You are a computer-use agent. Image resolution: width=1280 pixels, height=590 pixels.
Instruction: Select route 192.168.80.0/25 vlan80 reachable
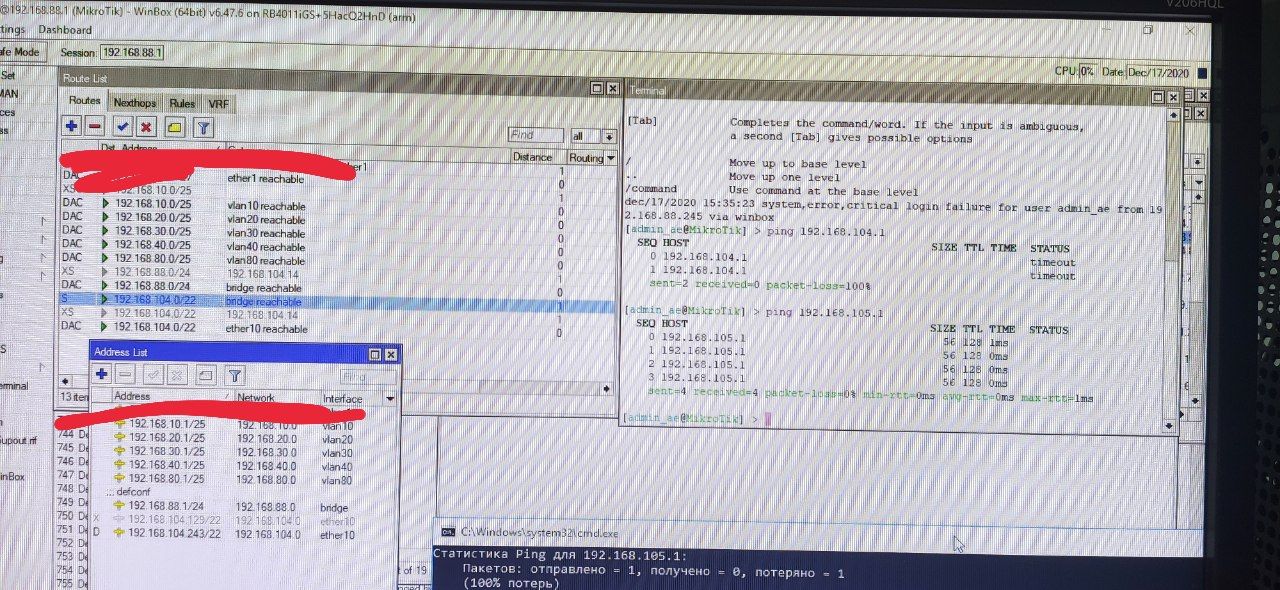(x=336, y=261)
